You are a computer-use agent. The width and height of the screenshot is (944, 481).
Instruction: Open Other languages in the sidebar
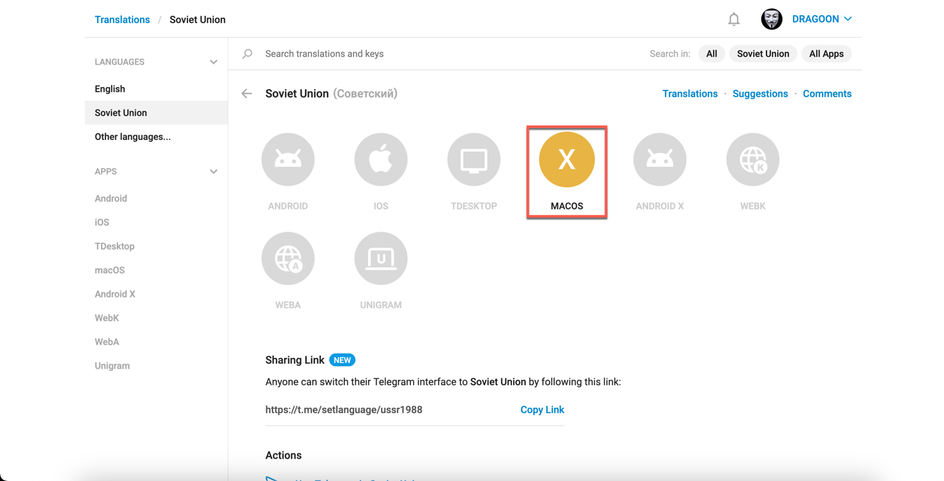[156, 137]
